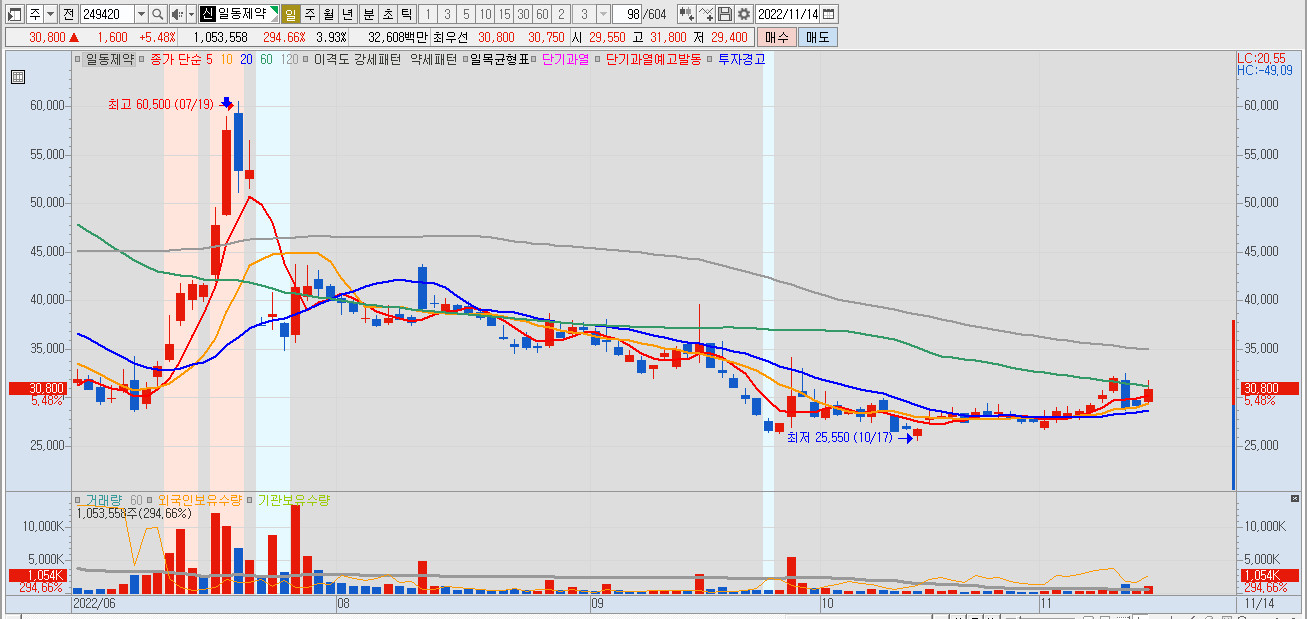Click the current price 30,800 tag on right axis
The width and height of the screenshot is (1307, 619).
click(x=1269, y=388)
